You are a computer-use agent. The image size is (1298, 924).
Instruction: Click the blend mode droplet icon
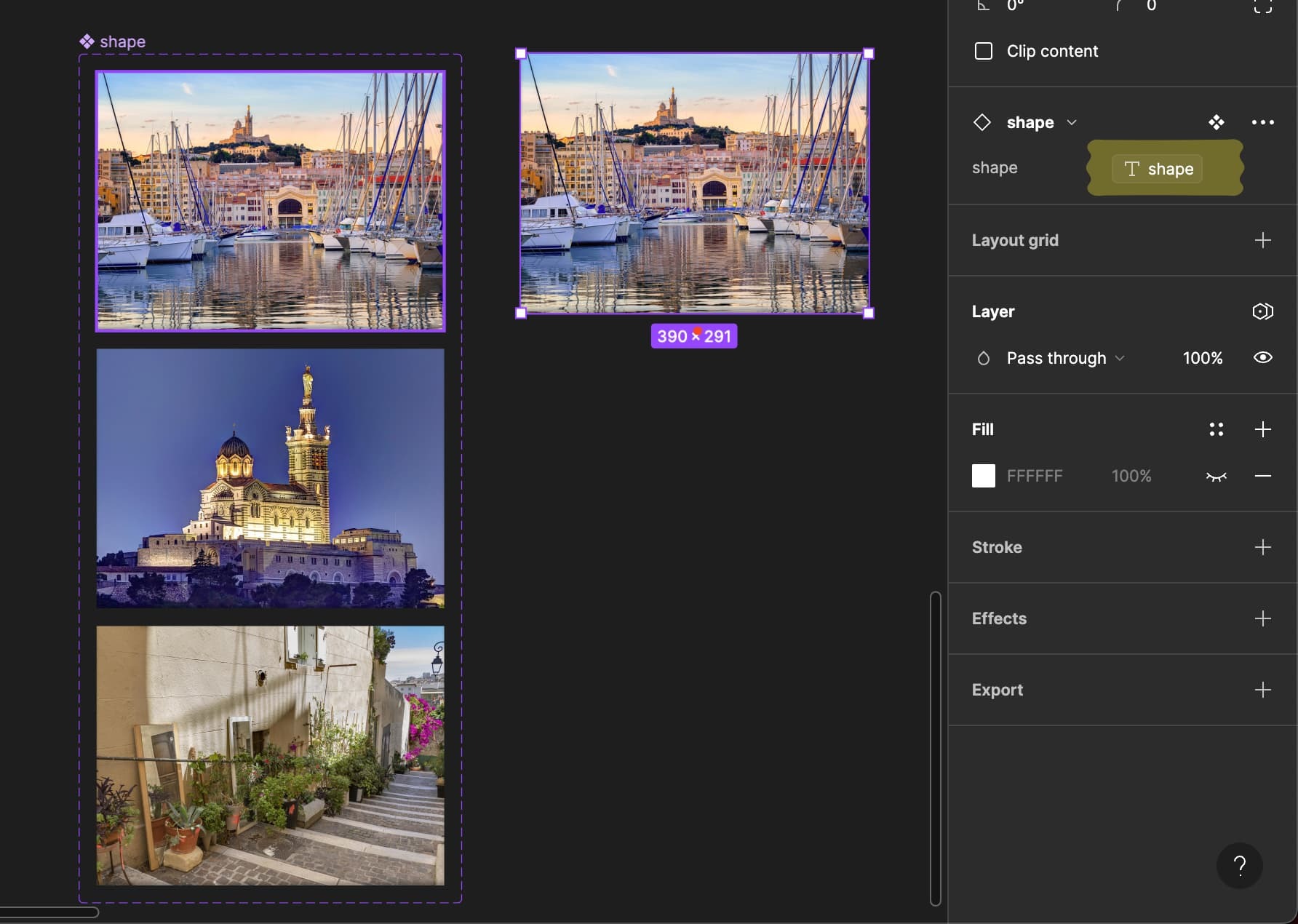tap(983, 358)
